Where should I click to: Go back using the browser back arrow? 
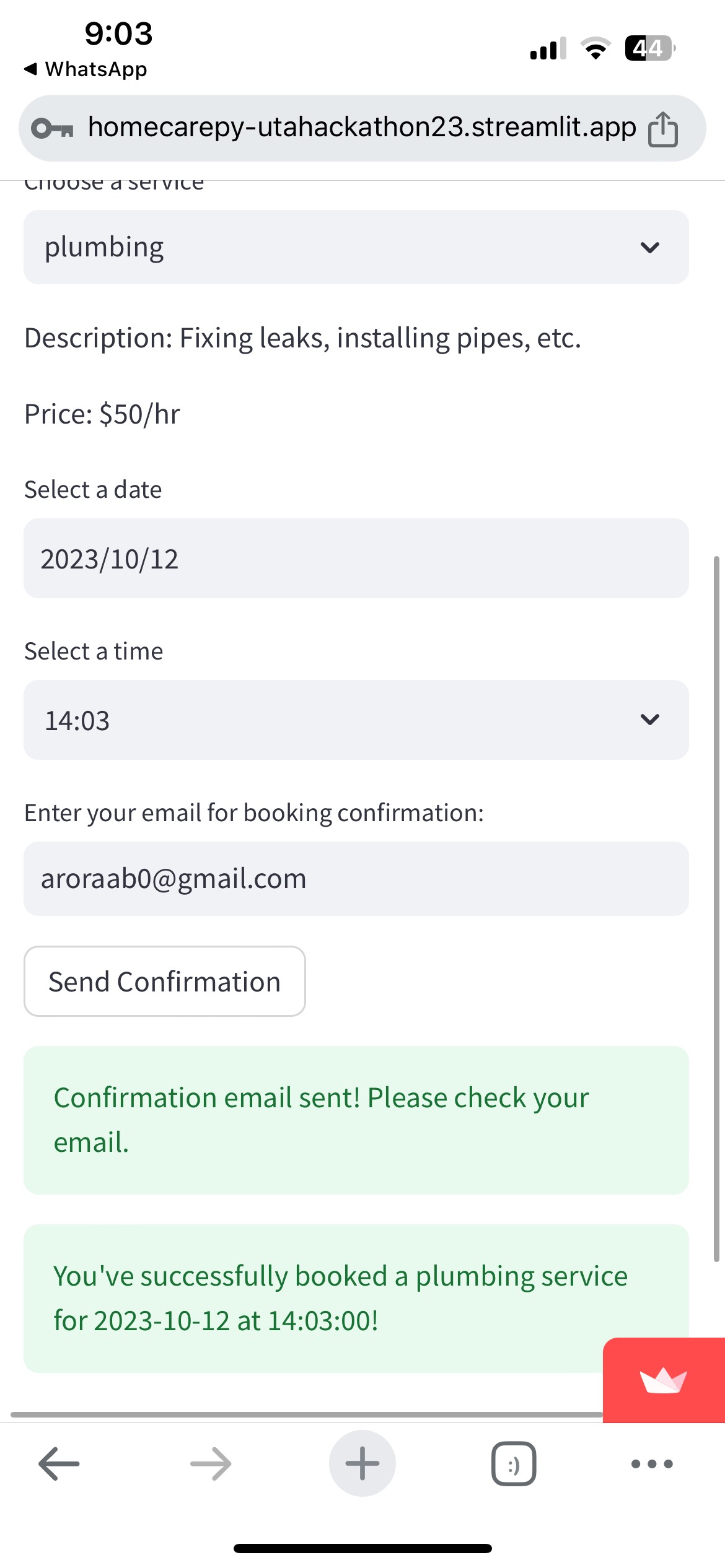coord(59,1464)
